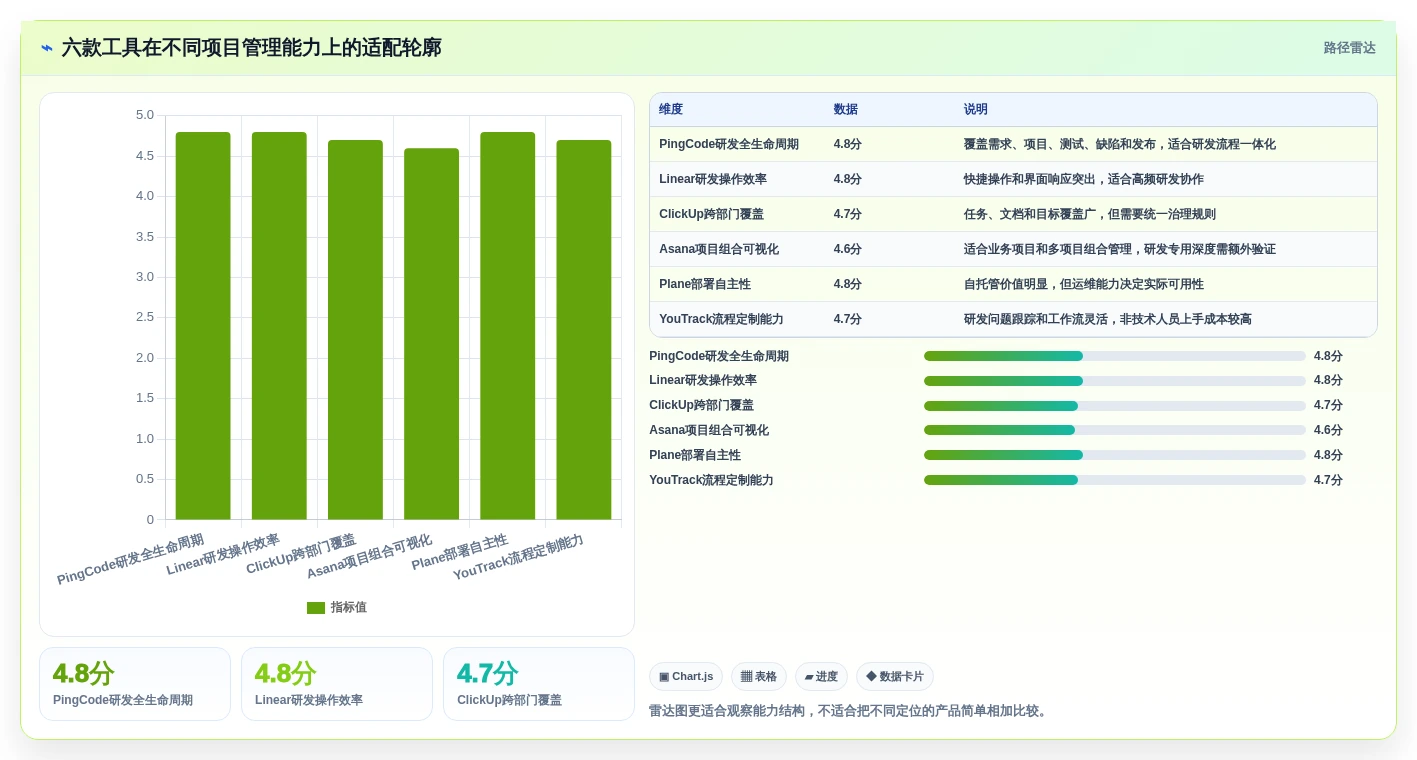
Task: Click the Asana bar in the chart
Action: tap(431, 334)
